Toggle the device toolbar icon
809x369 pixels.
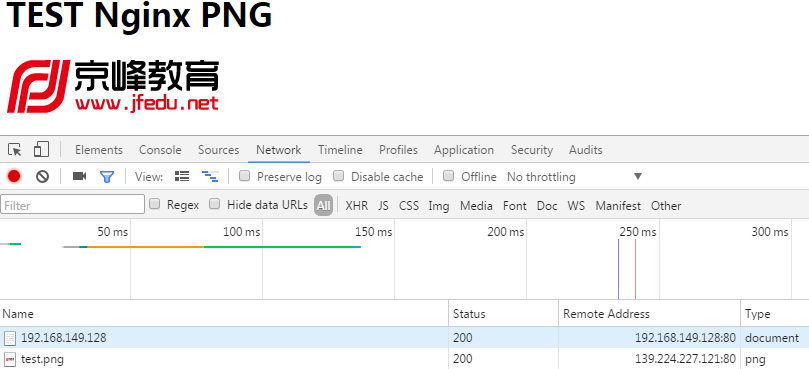click(x=41, y=150)
